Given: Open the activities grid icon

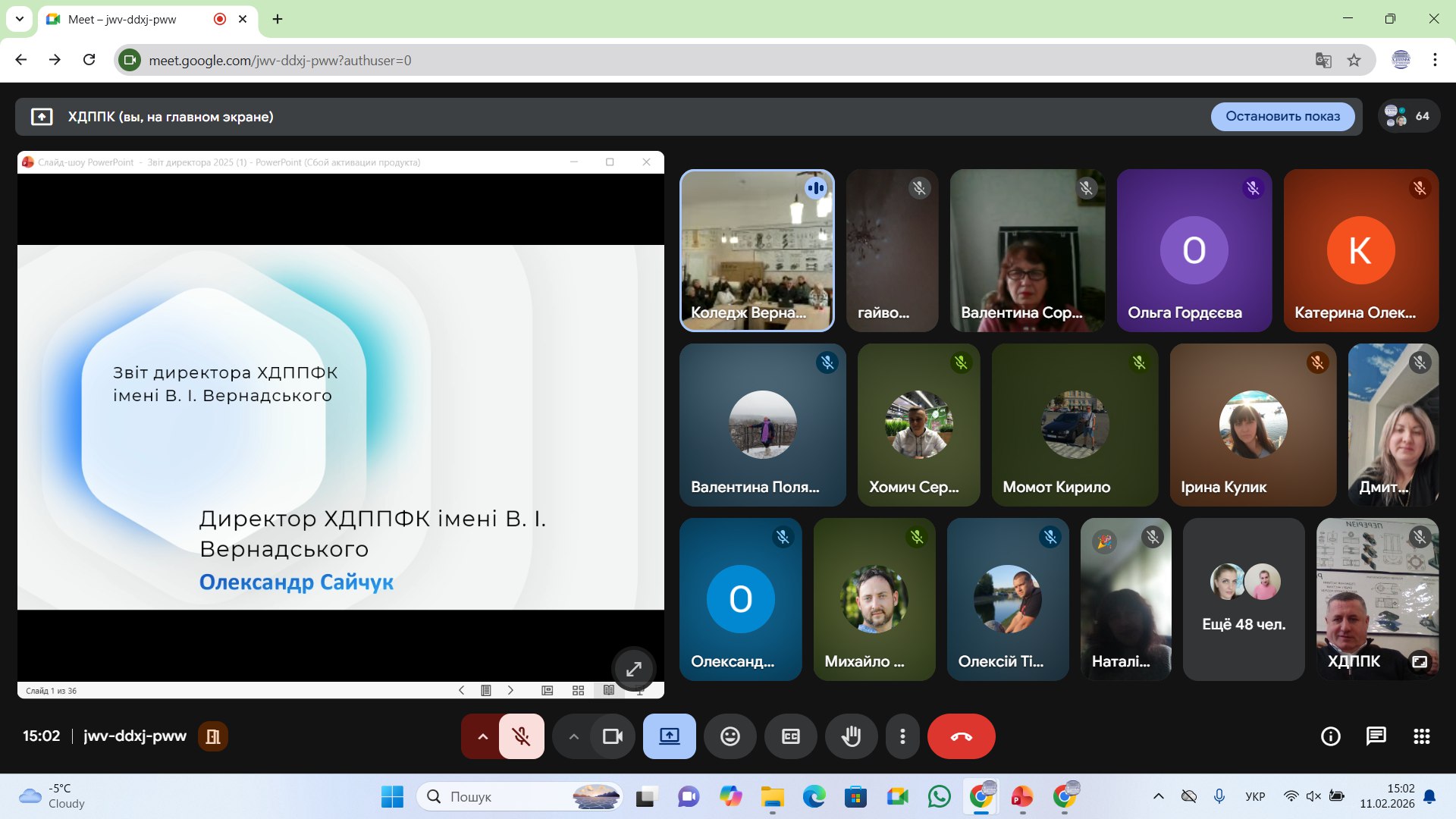Looking at the screenshot, I should point(1421,736).
